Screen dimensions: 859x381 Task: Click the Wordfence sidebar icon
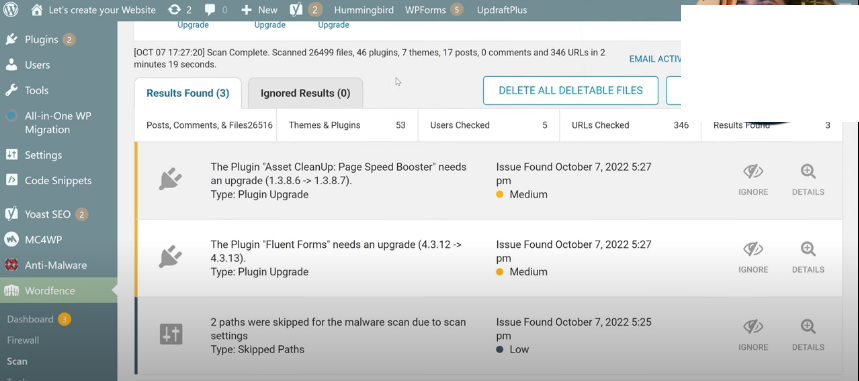11,291
